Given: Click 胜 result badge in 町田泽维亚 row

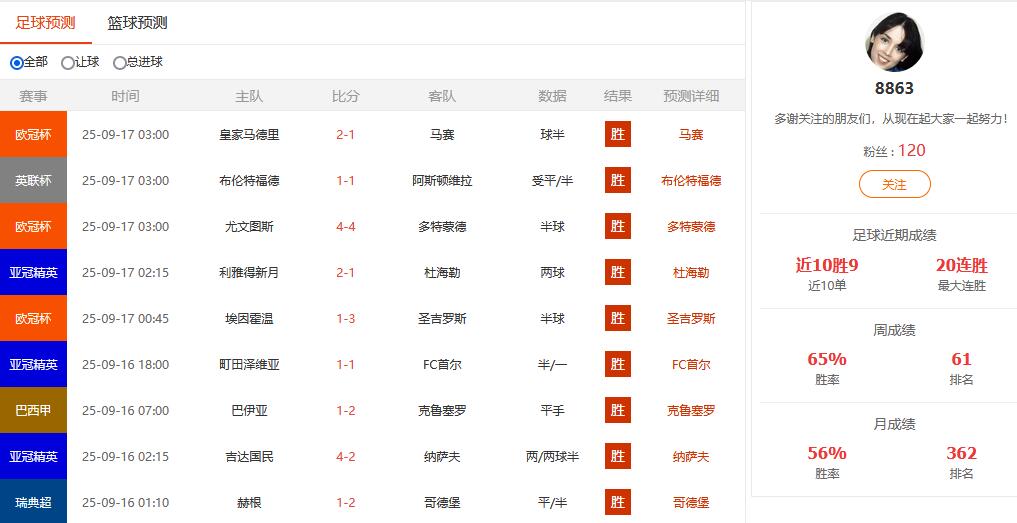Looking at the screenshot, I should pos(617,365).
